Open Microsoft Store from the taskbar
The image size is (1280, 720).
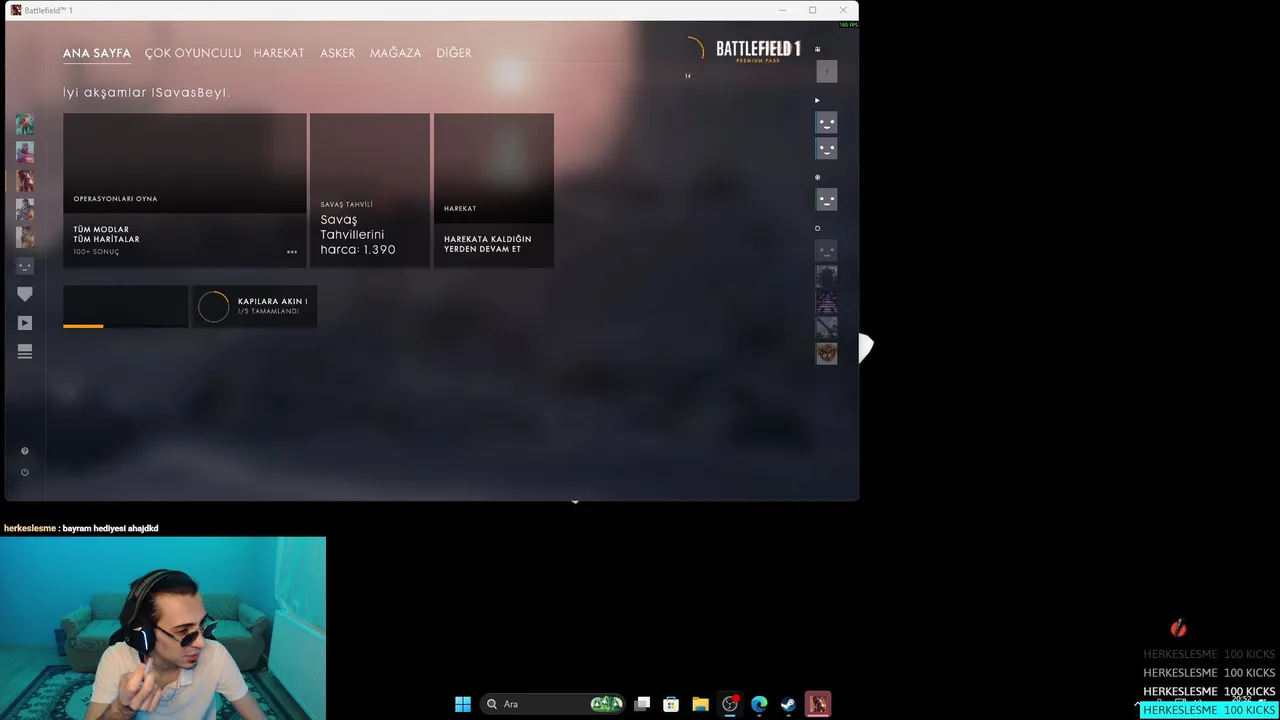point(671,704)
